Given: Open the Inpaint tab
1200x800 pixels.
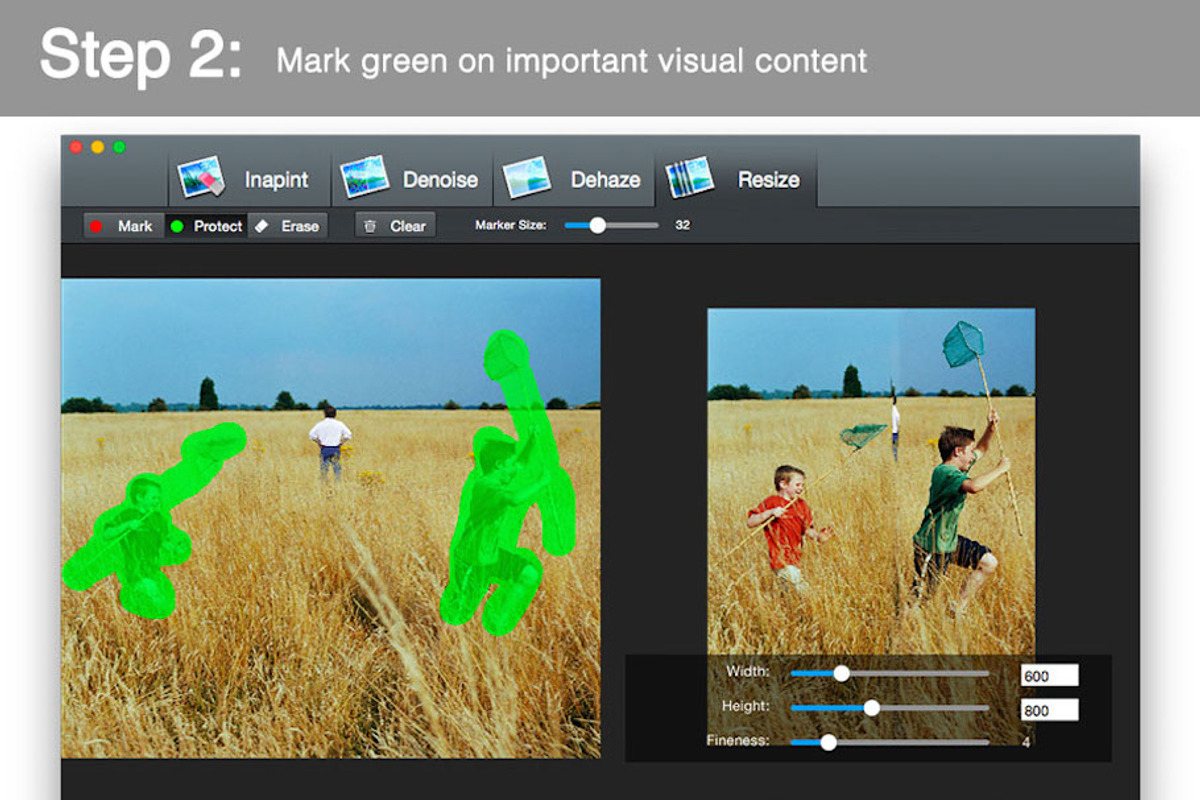Looking at the screenshot, I should point(249,179).
